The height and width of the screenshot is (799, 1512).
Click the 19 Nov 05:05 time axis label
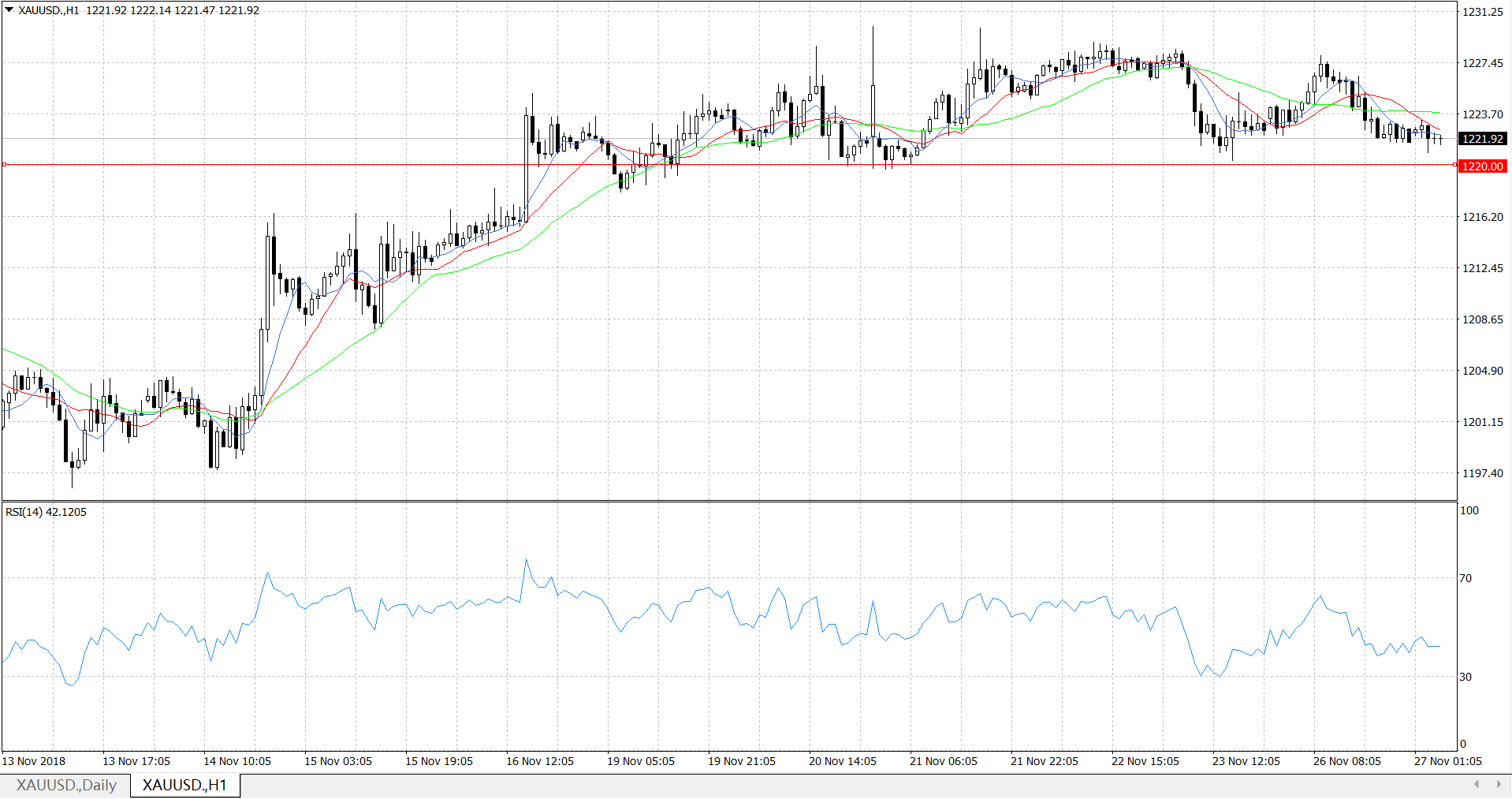click(x=641, y=761)
